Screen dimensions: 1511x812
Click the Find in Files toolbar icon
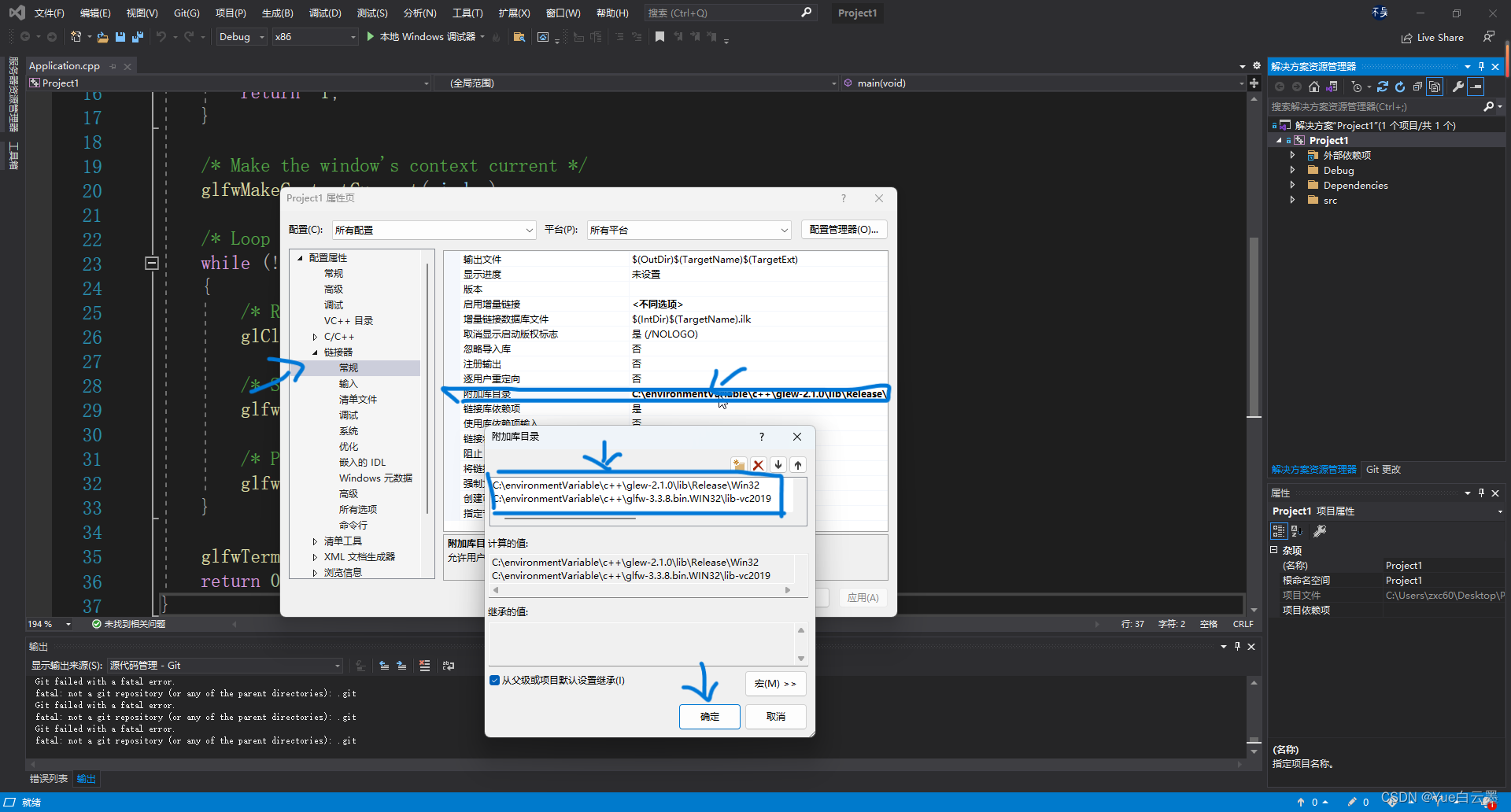[x=519, y=37]
